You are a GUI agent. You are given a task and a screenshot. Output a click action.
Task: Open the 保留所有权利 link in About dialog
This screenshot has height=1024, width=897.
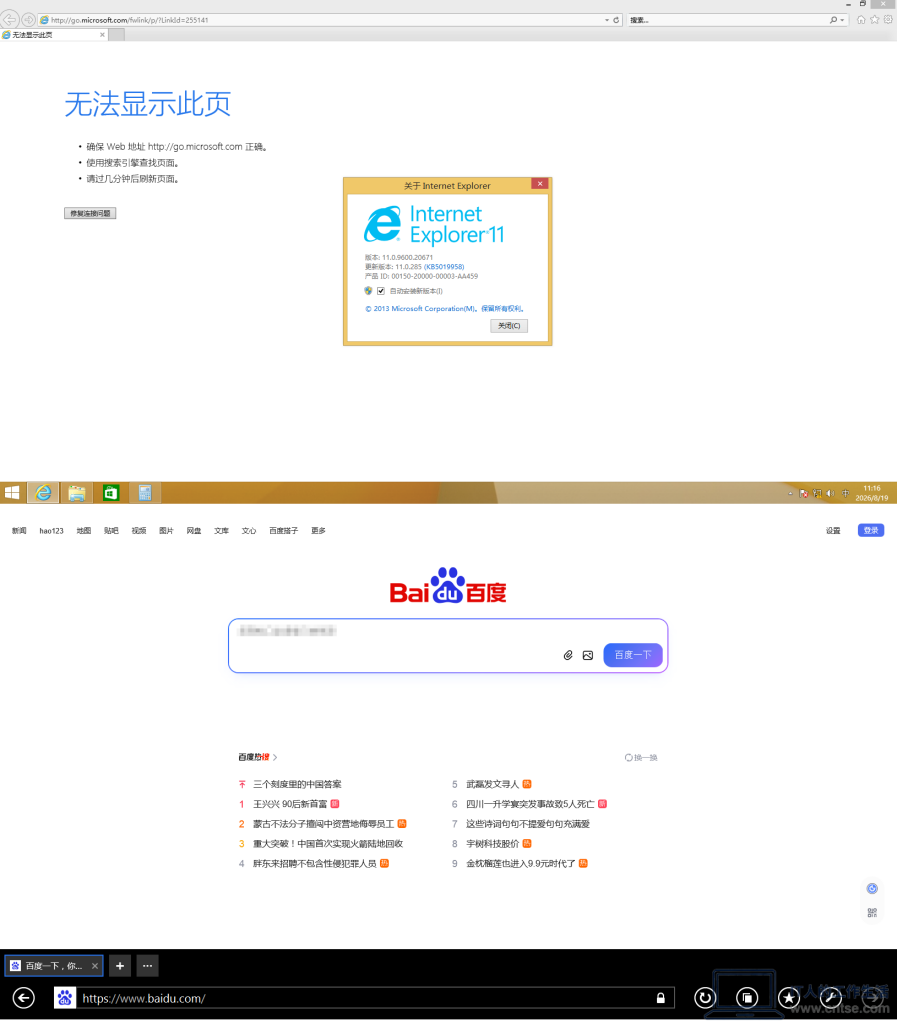click(501, 309)
